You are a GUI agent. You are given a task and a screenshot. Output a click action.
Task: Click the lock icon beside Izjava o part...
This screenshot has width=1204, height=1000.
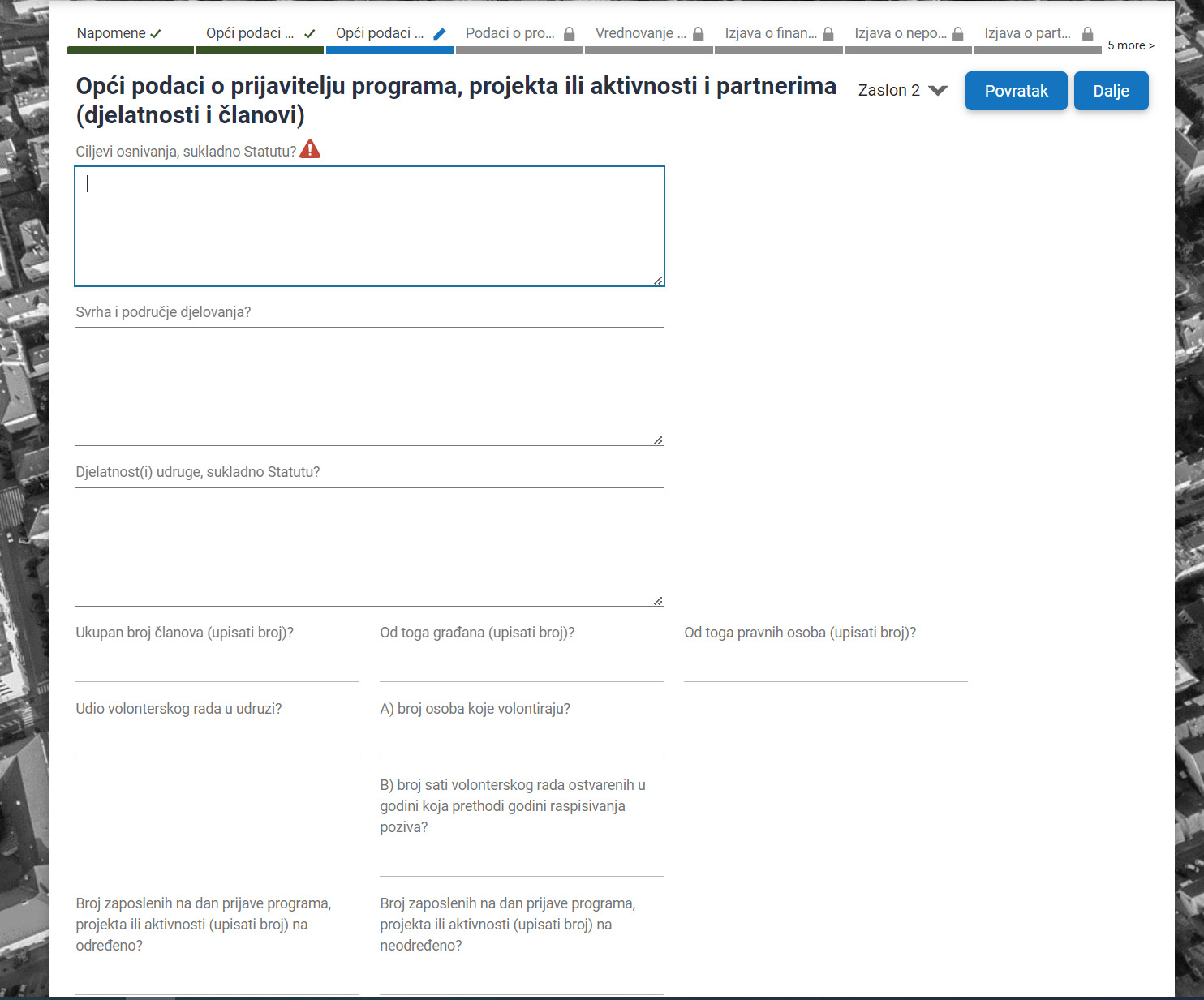tap(1087, 34)
